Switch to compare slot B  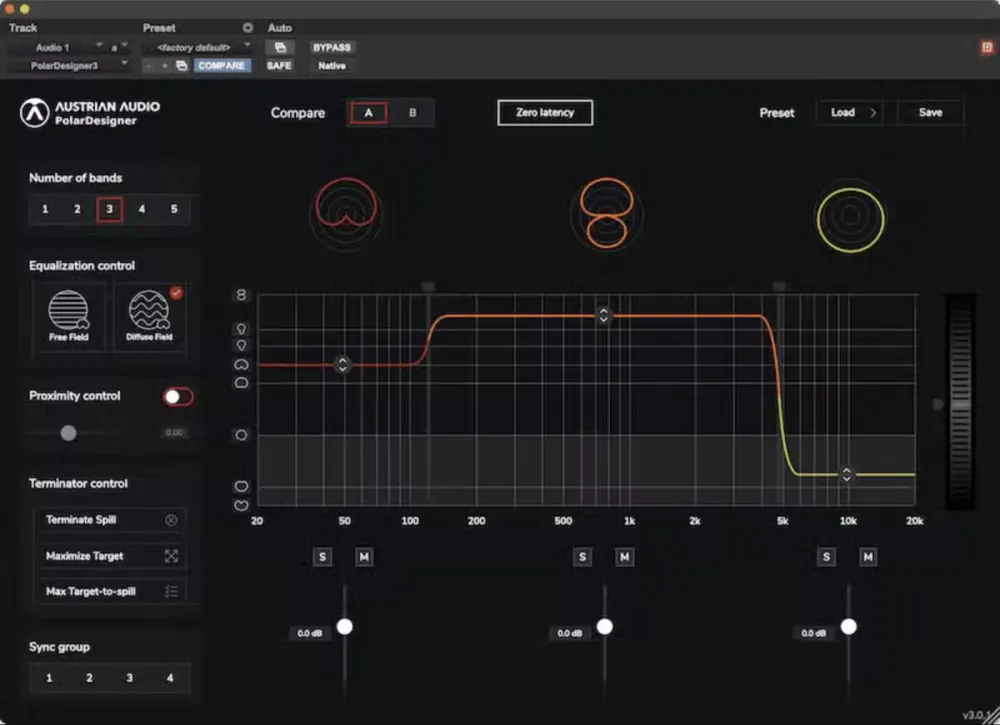[413, 113]
